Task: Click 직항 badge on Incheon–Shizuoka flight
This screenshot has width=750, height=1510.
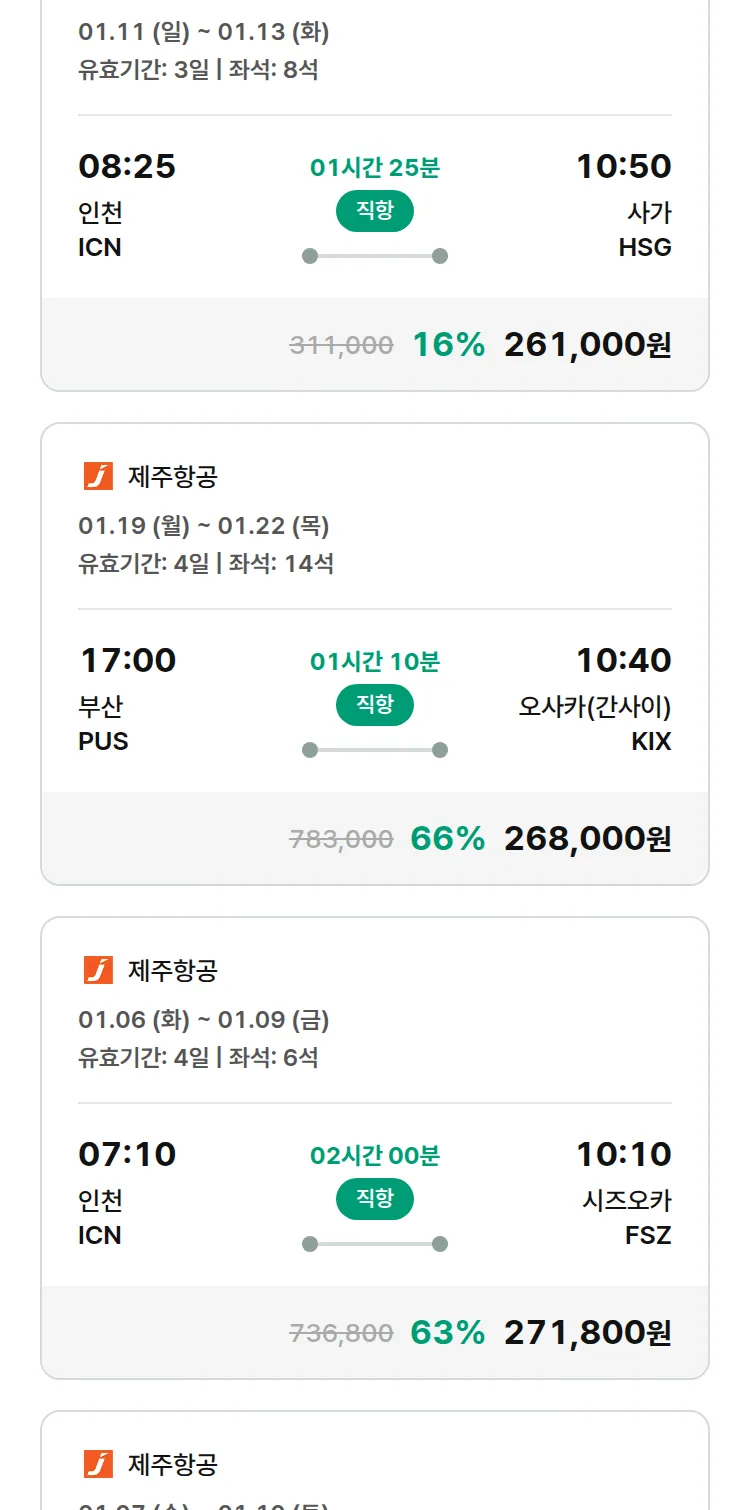Action: point(374,1199)
